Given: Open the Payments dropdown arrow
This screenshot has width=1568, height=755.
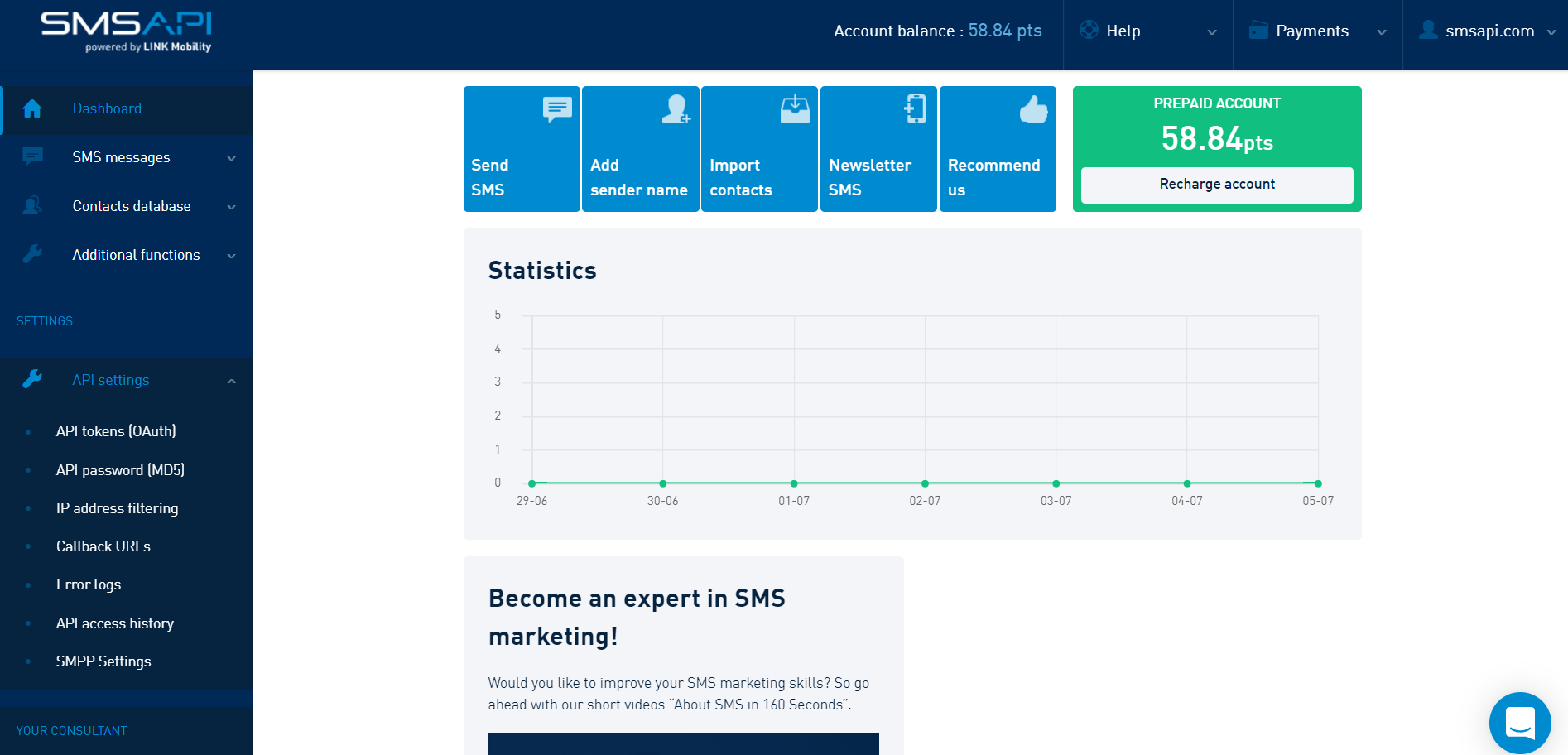Looking at the screenshot, I should tap(1382, 32).
